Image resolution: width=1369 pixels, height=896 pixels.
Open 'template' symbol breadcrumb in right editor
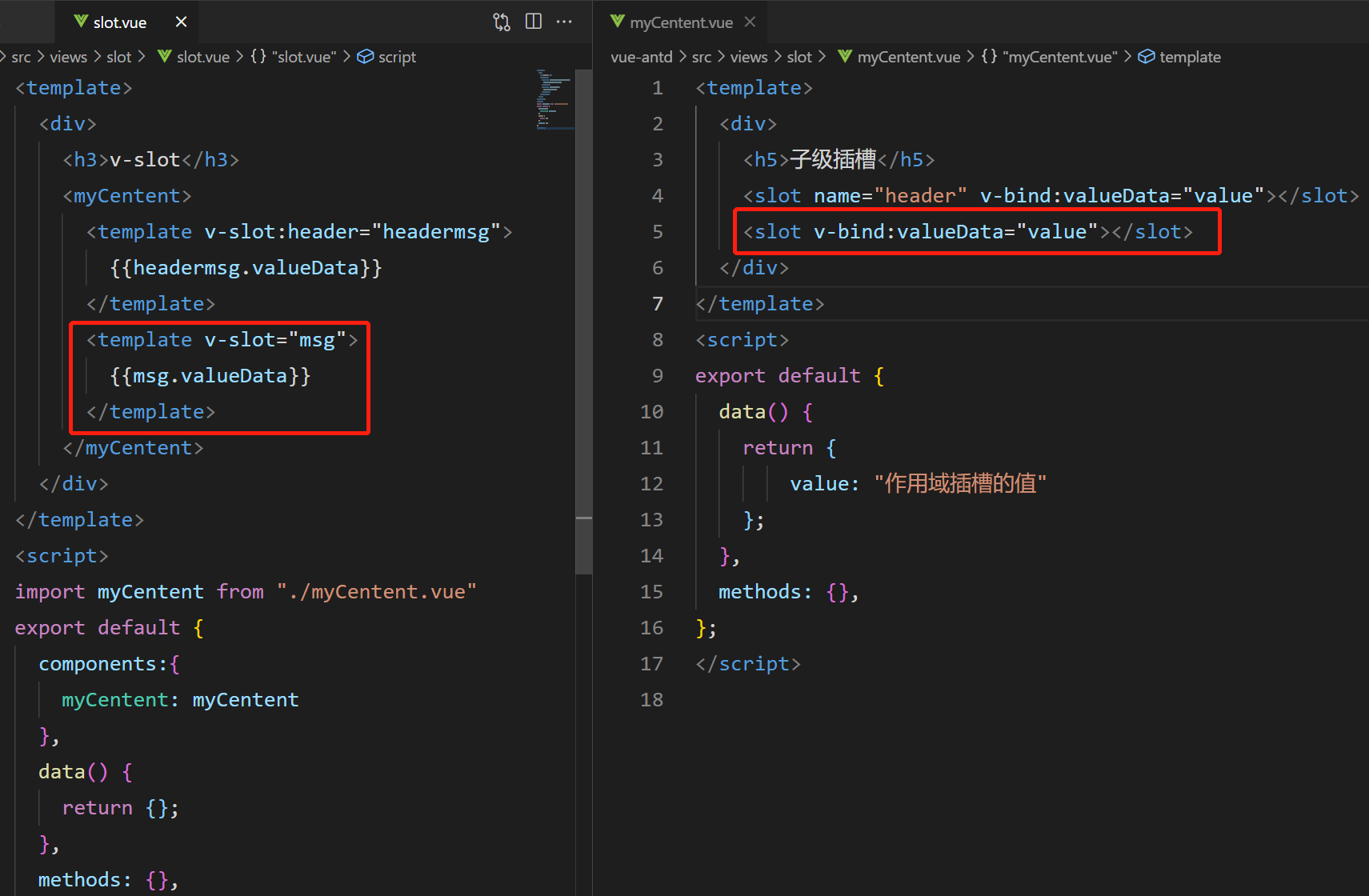tap(1179, 57)
